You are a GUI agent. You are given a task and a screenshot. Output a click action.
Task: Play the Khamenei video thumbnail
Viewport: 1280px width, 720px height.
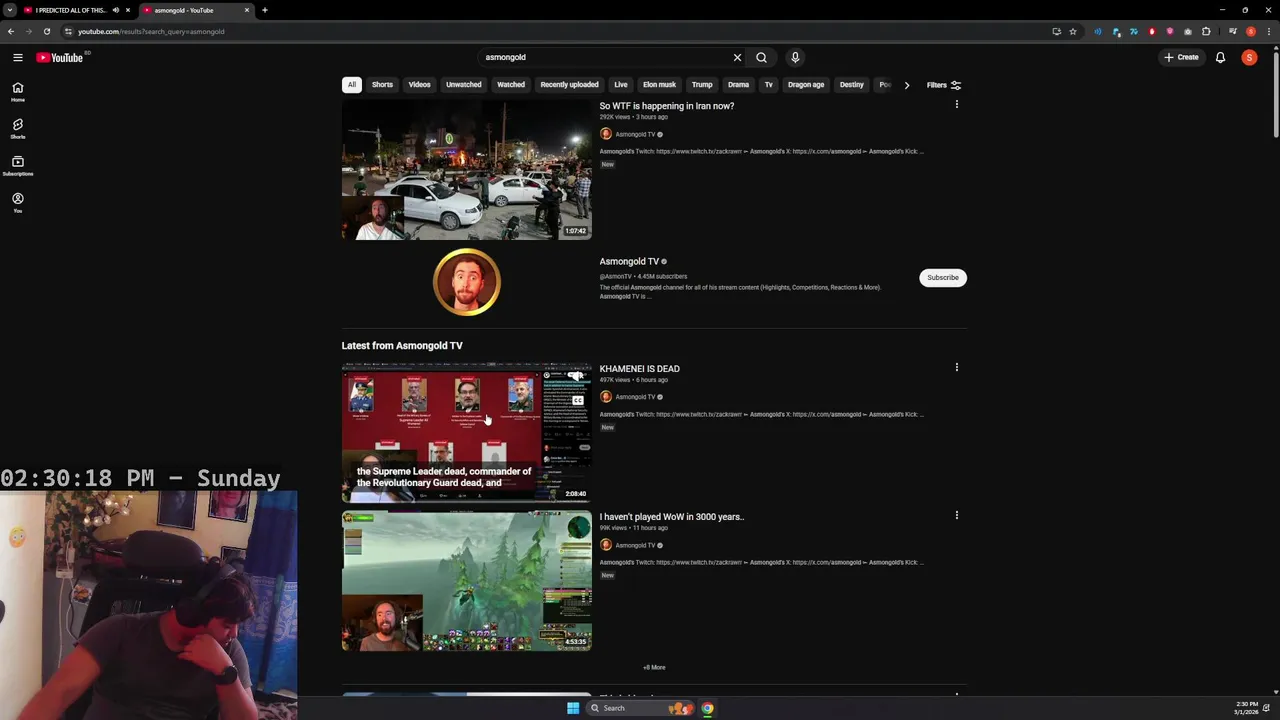467,433
